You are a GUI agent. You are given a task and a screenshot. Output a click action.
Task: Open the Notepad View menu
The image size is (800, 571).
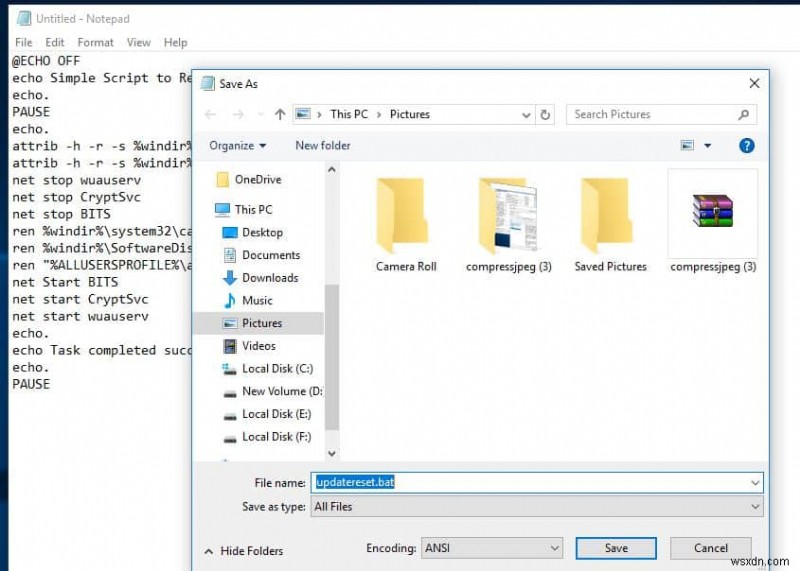click(x=138, y=42)
